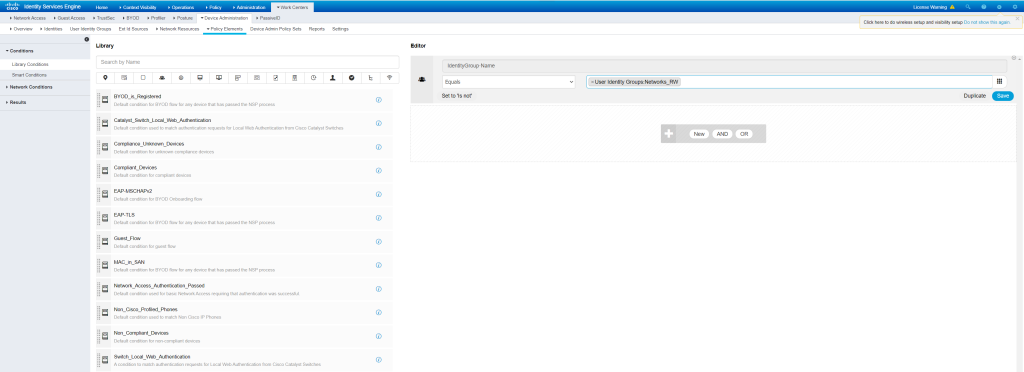Click info icon for Catalyst_Switch_Local_Web_Authentication
1024x372 pixels.
coord(379,123)
